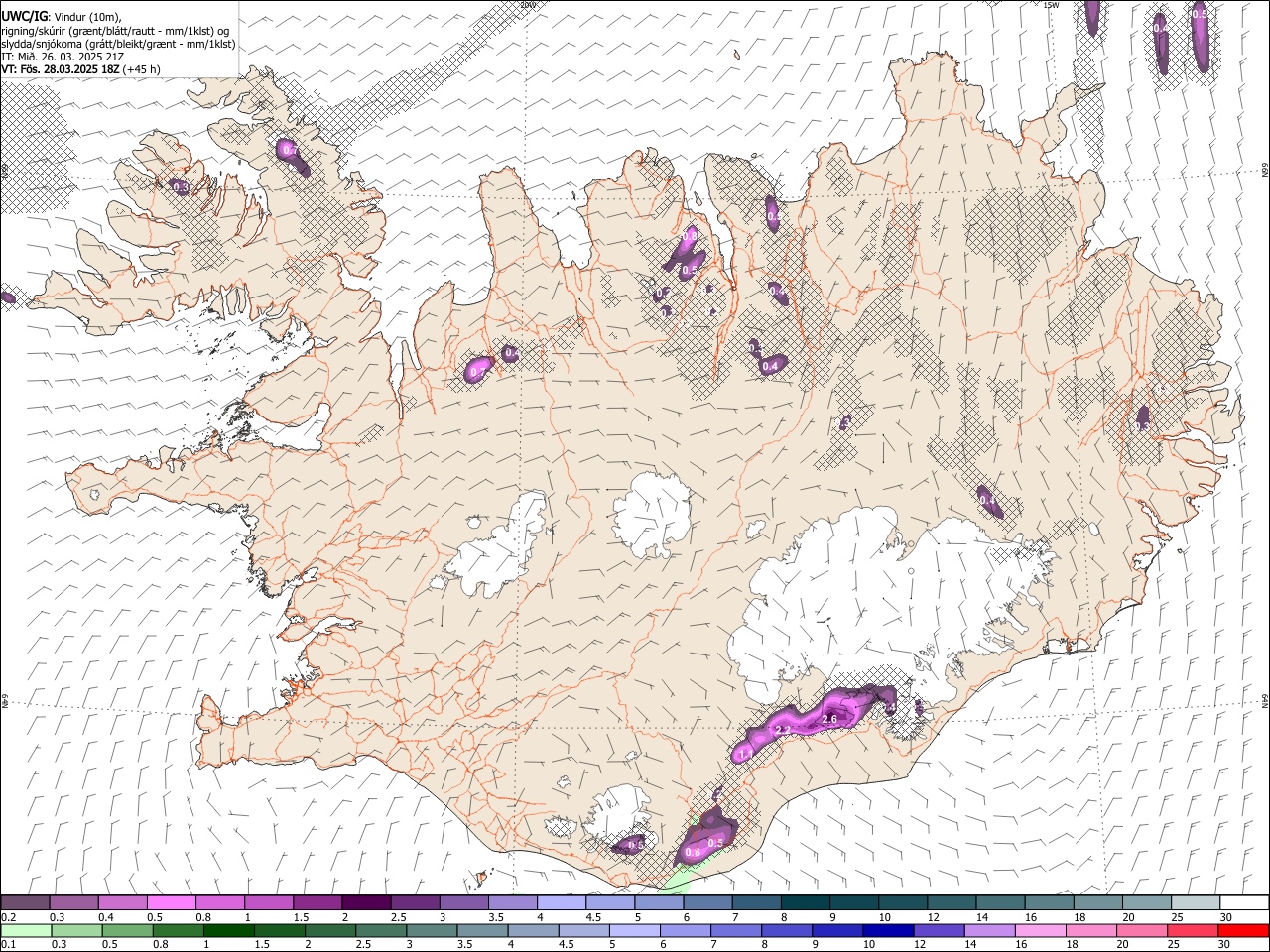The height and width of the screenshot is (952, 1270).
Task: Click the grey-blue 4–4.5 rain scale swatch
Action: click(x=534, y=931)
